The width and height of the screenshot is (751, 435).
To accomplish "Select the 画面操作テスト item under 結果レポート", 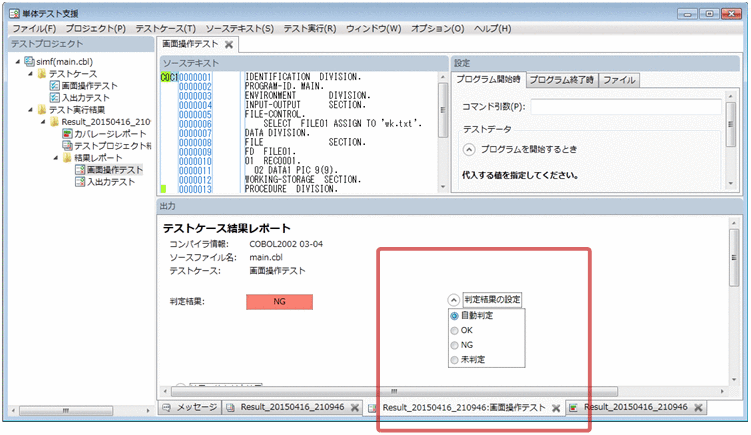I will [x=114, y=170].
